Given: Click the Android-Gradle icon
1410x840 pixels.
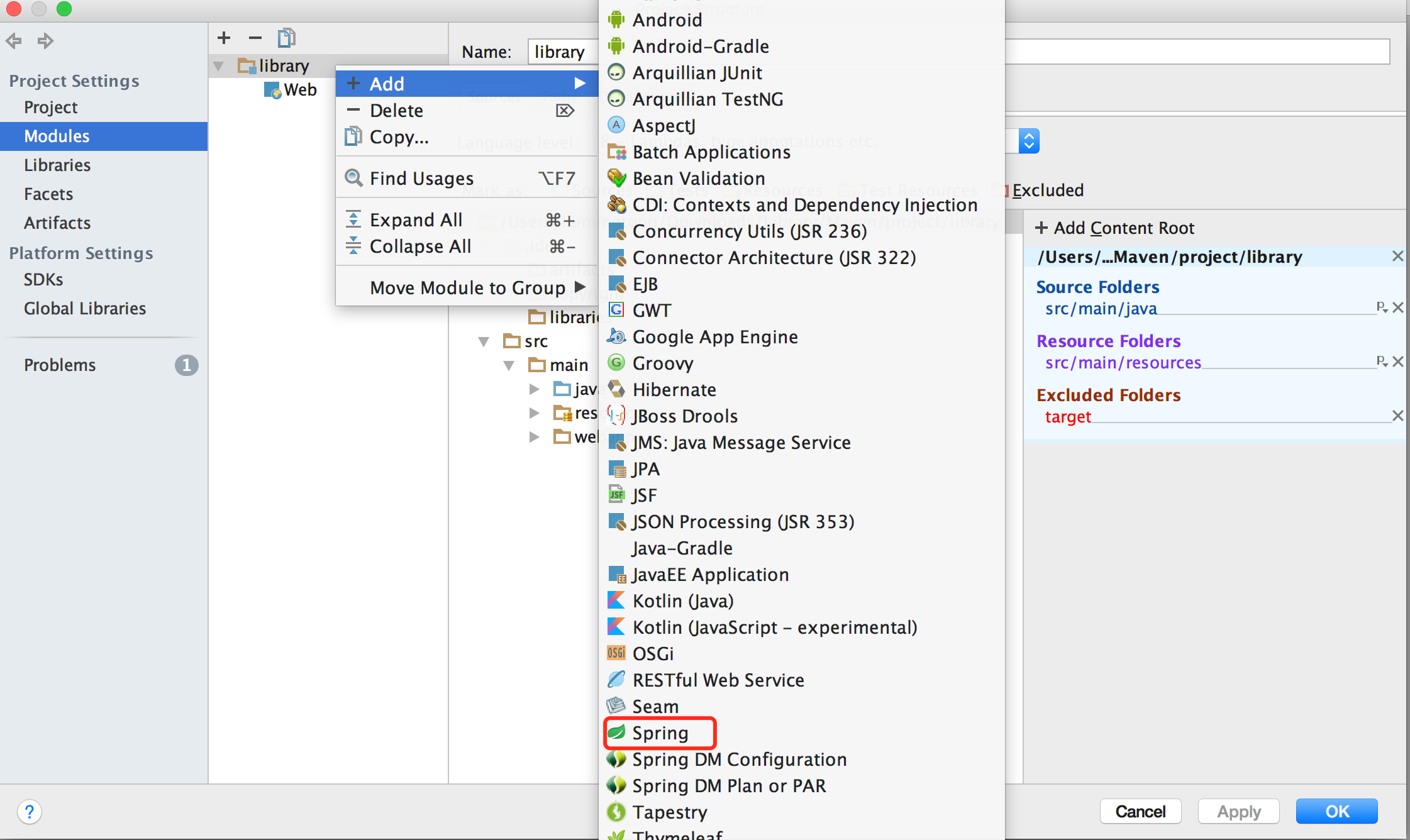Looking at the screenshot, I should [x=616, y=46].
